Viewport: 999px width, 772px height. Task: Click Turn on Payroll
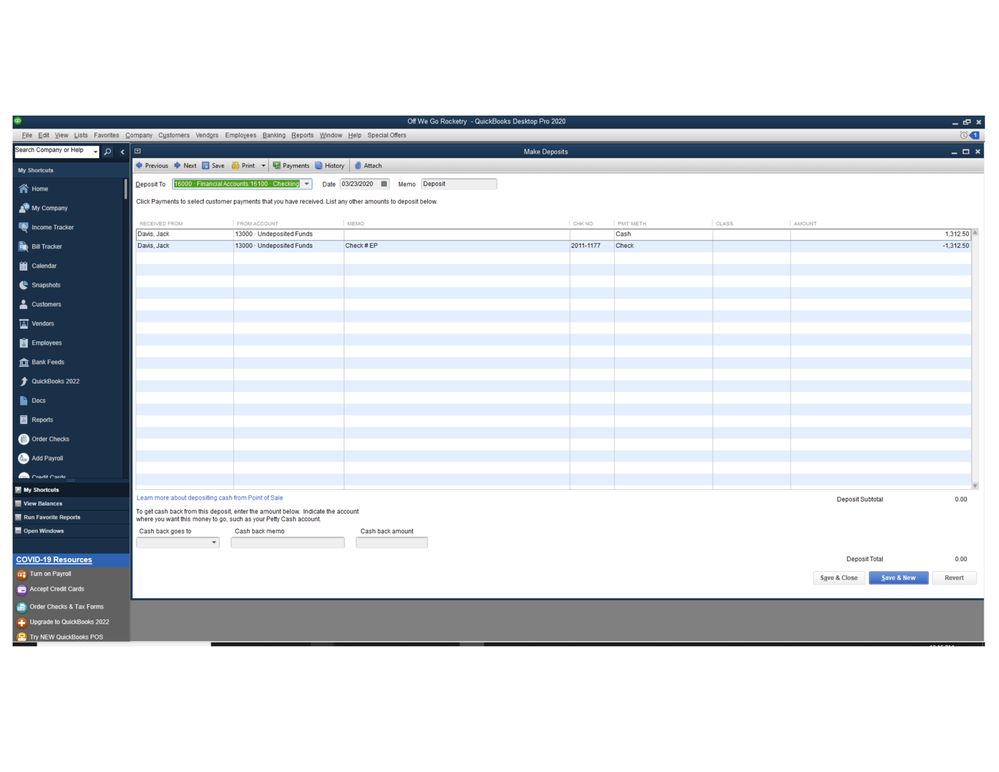click(44, 574)
